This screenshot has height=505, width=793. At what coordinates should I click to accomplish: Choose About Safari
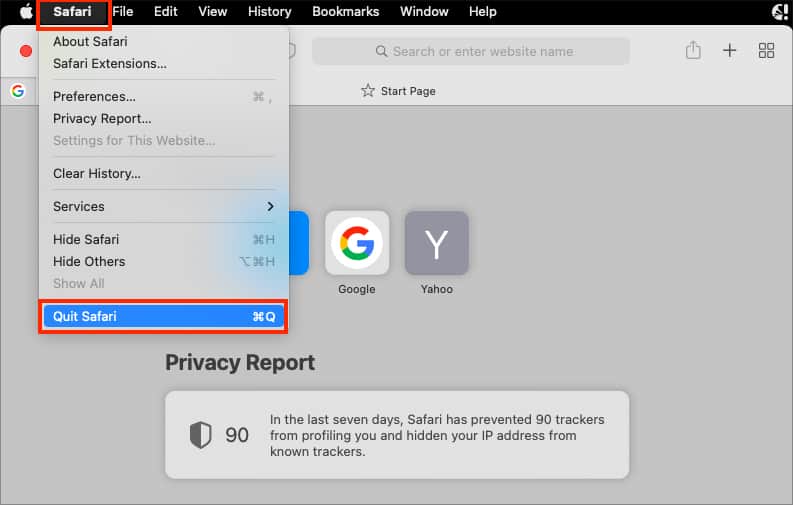click(163, 41)
